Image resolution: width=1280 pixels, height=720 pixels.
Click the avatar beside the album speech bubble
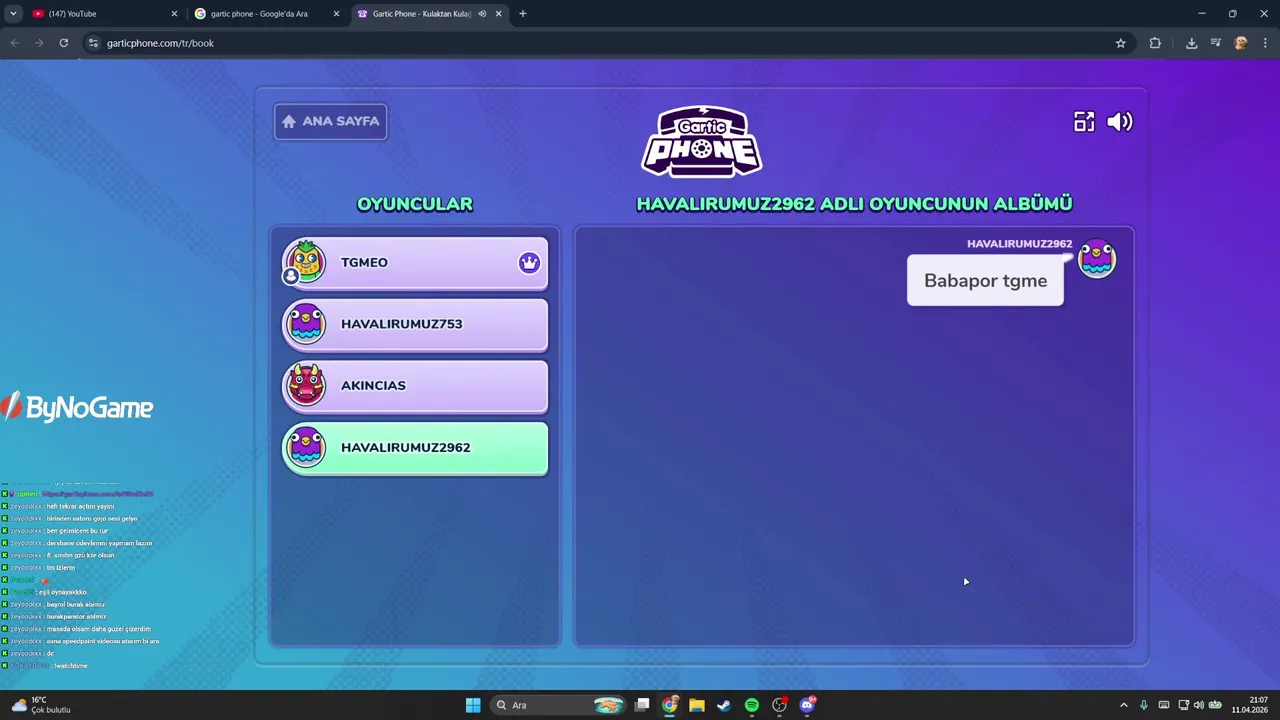click(x=1097, y=259)
